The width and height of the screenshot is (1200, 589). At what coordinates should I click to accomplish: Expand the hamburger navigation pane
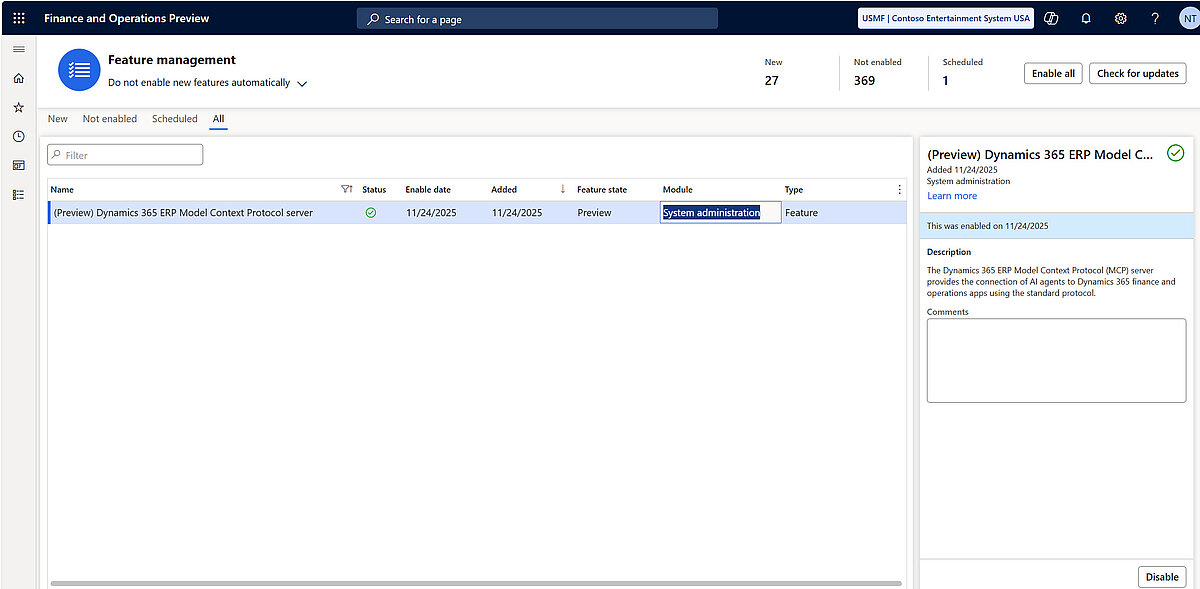(18, 49)
